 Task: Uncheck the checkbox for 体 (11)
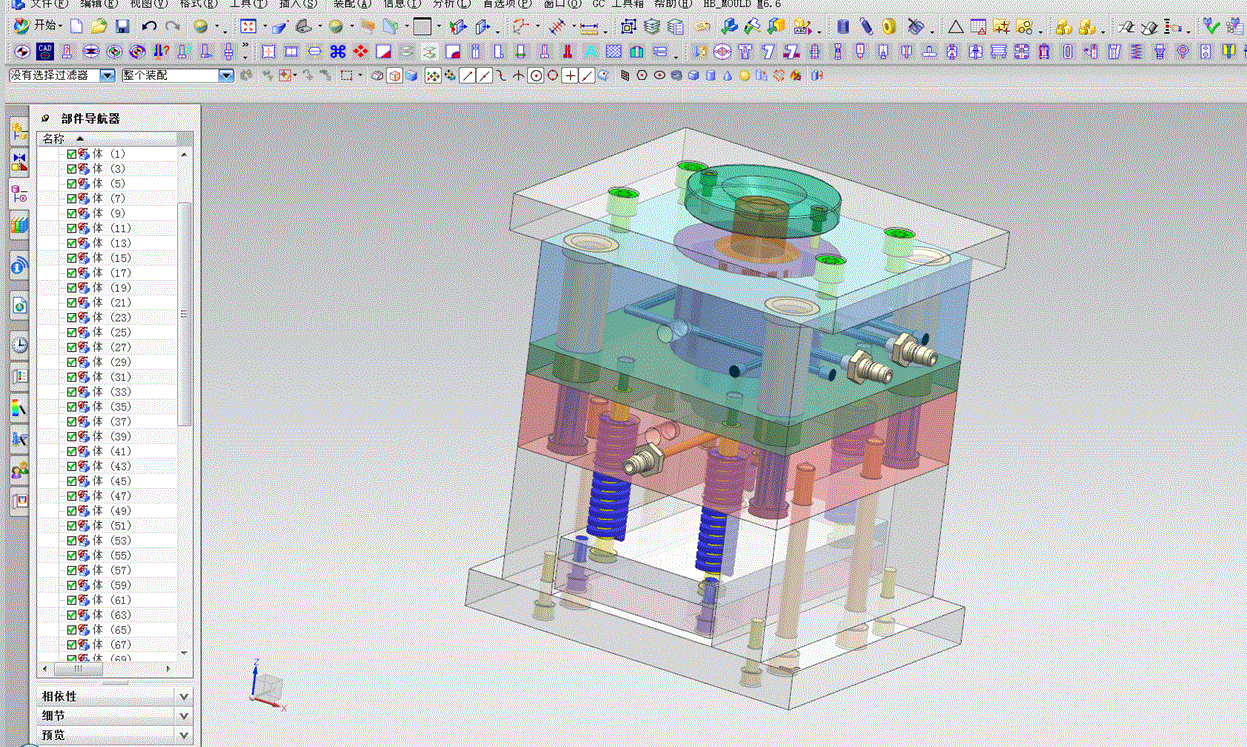[x=72, y=228]
